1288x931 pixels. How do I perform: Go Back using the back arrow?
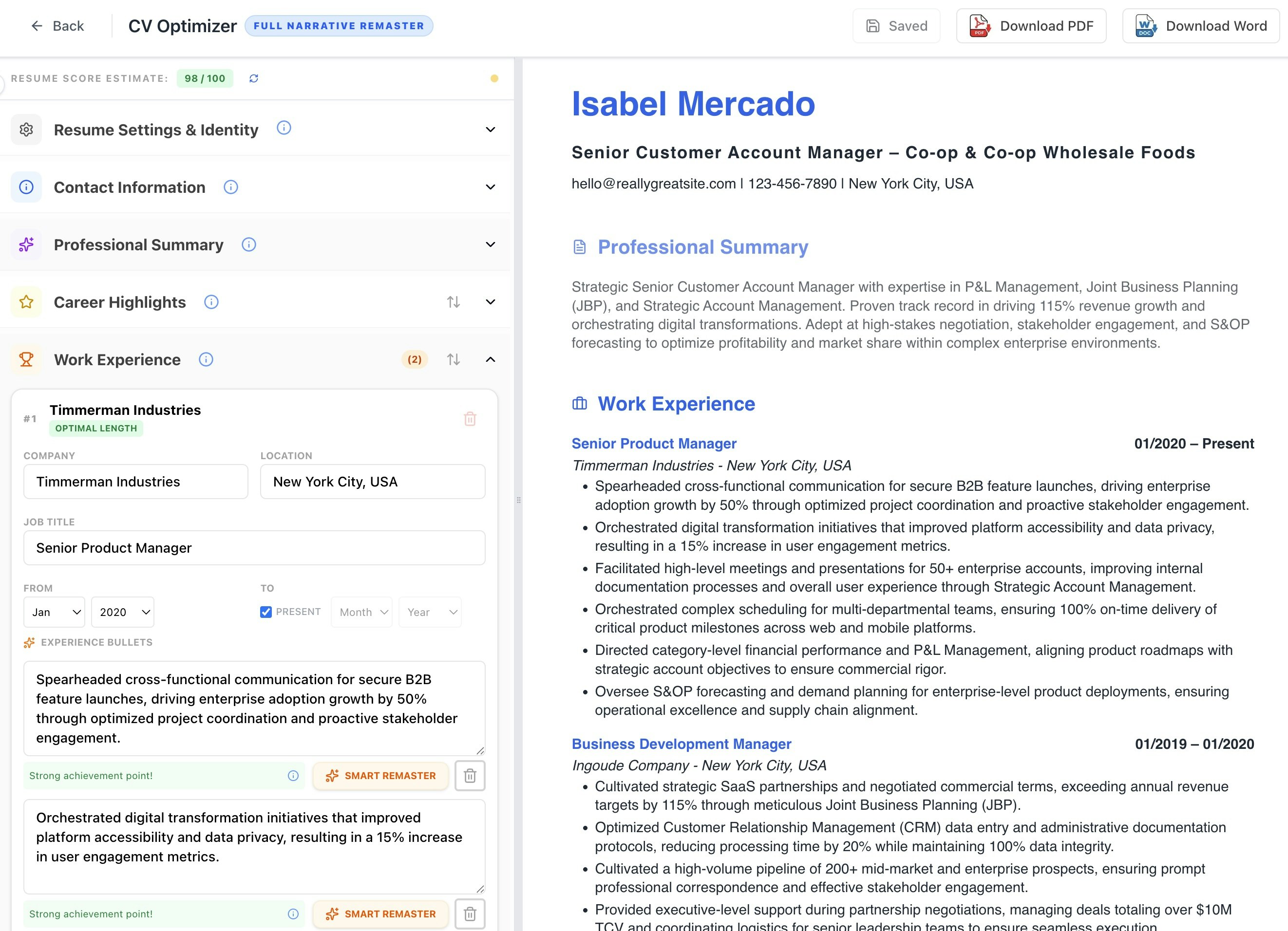pyautogui.click(x=37, y=25)
